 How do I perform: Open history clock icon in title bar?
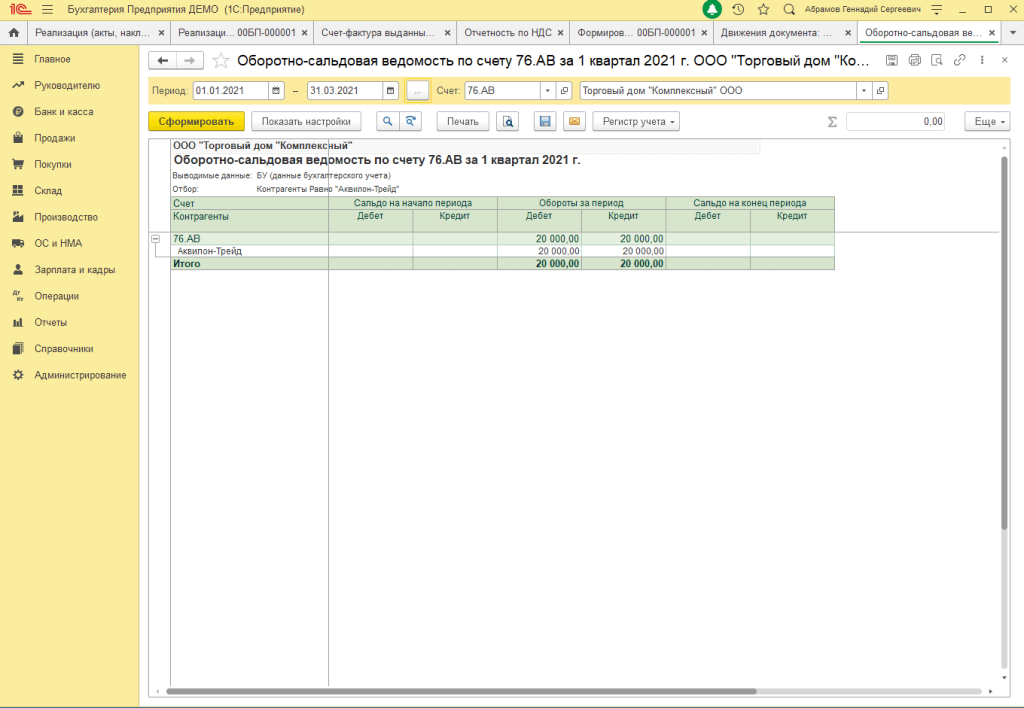(738, 10)
